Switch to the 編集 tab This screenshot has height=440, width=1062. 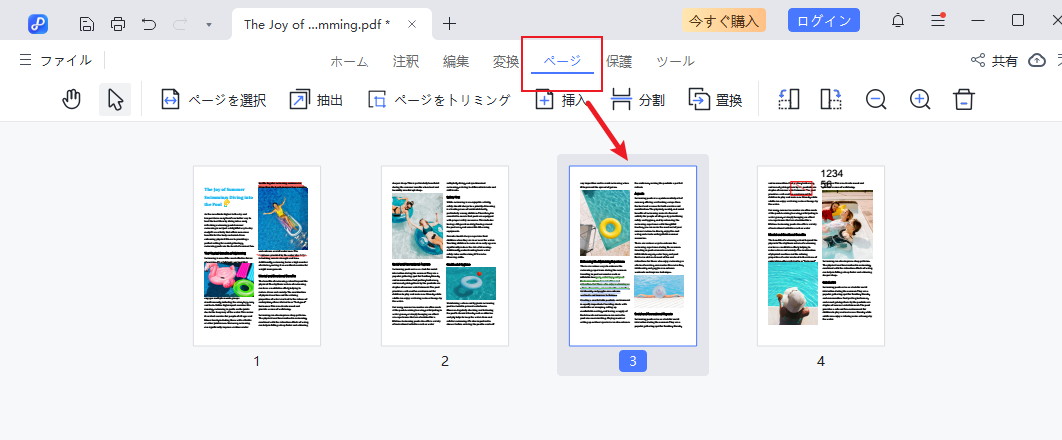[456, 62]
